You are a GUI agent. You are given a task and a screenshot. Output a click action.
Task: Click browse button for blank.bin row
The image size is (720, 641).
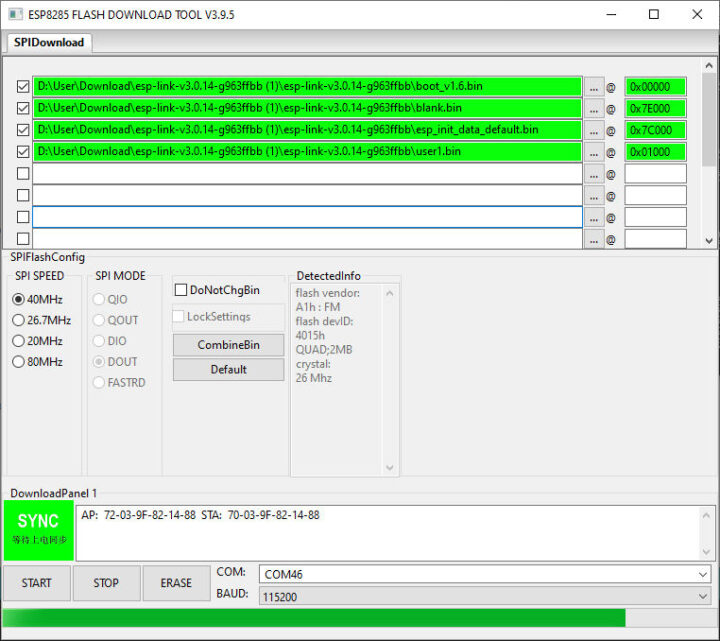594,108
